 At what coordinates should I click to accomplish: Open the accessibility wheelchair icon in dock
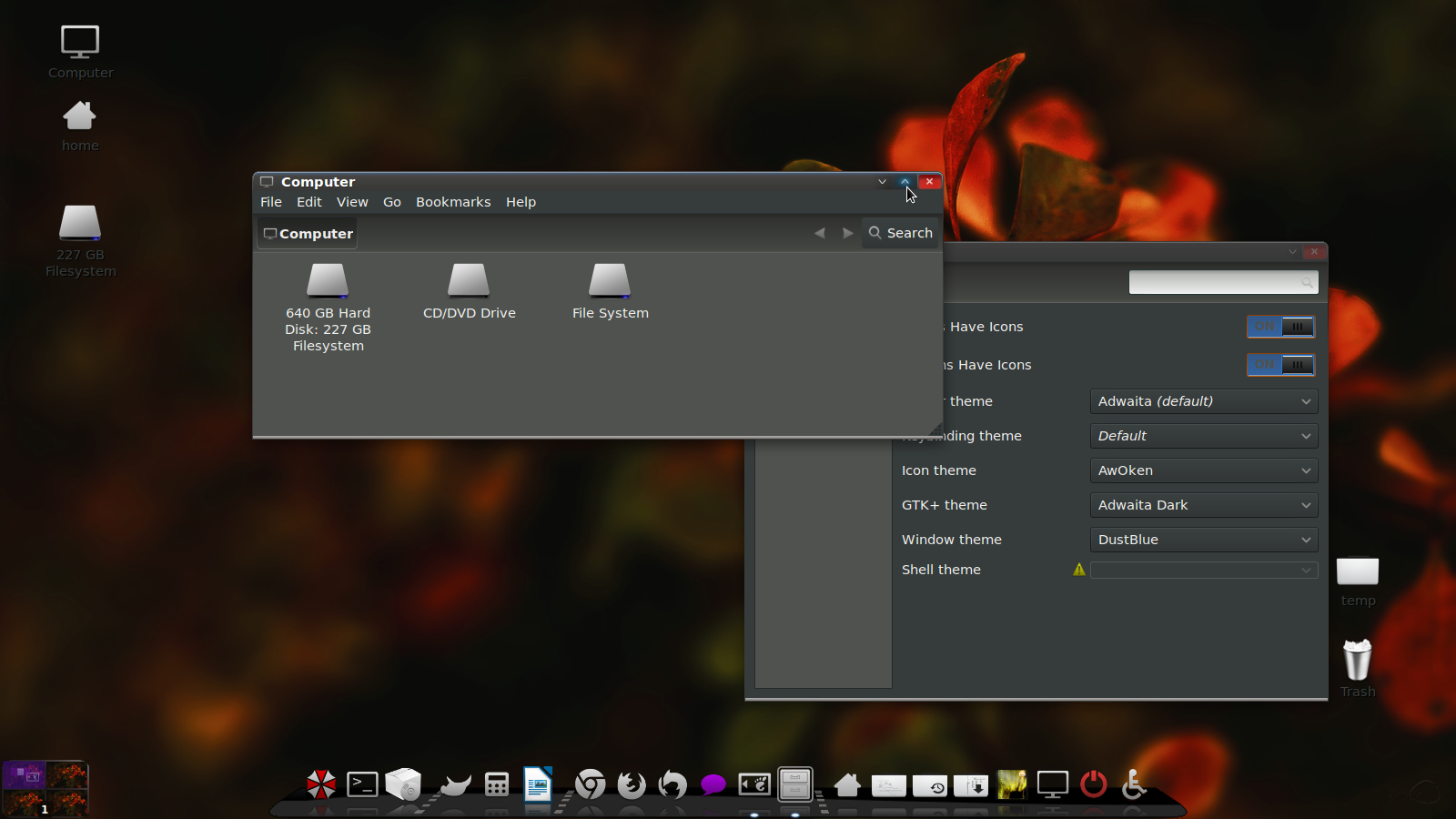(x=1134, y=784)
